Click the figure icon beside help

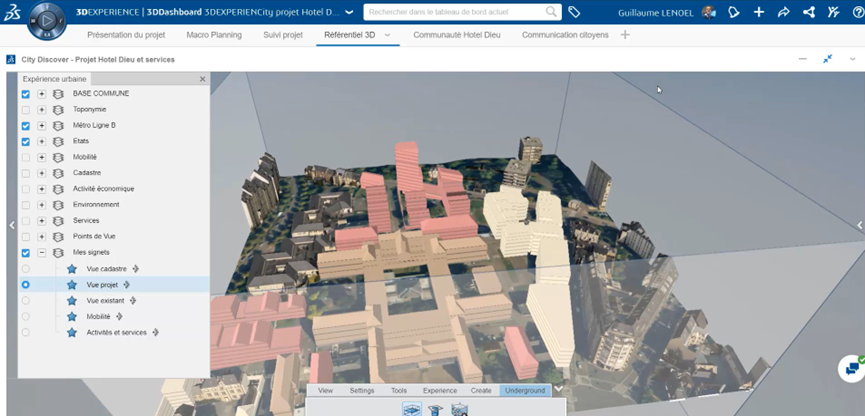pyautogui.click(x=834, y=12)
